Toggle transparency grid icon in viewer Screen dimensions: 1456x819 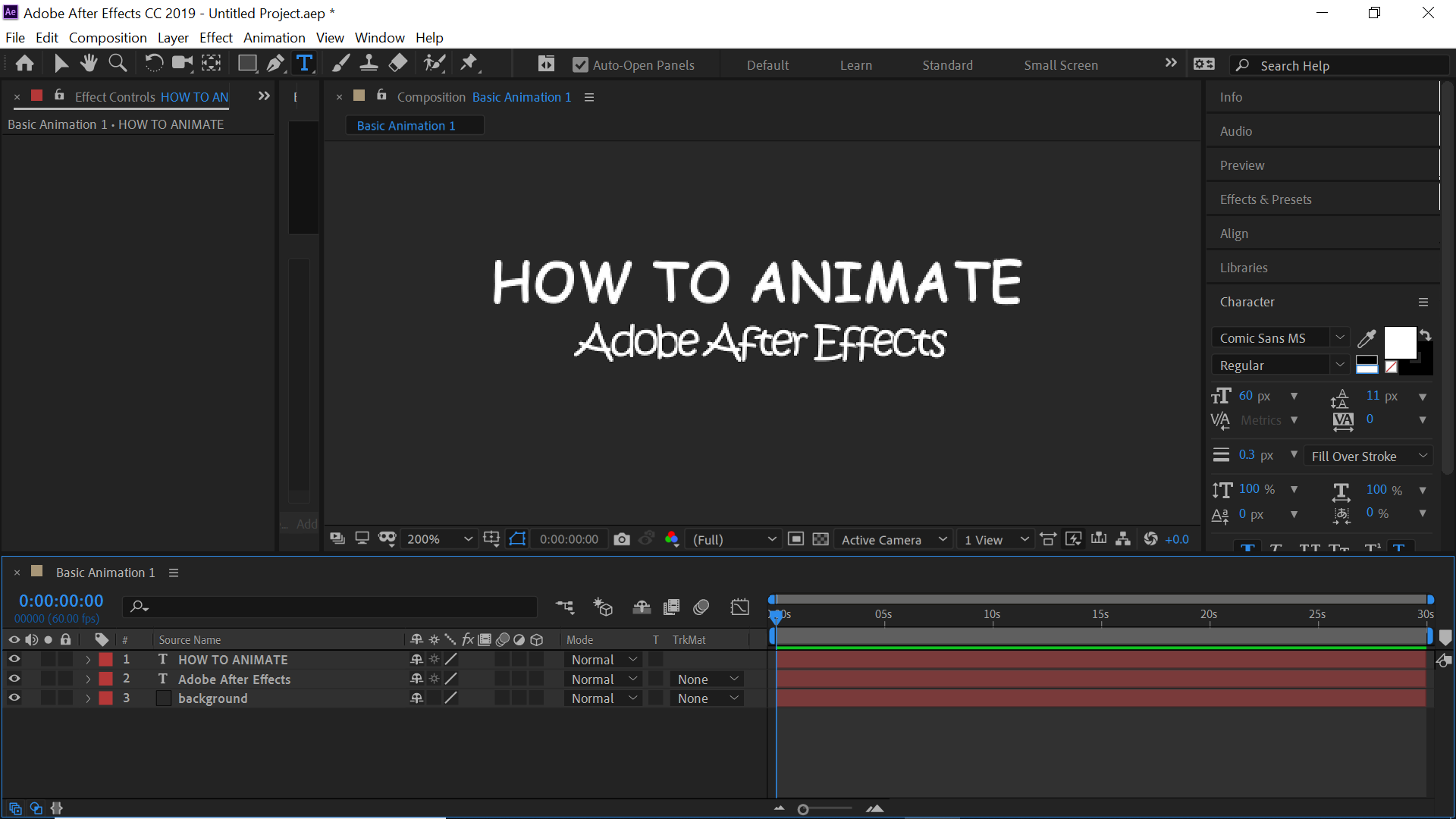821,539
